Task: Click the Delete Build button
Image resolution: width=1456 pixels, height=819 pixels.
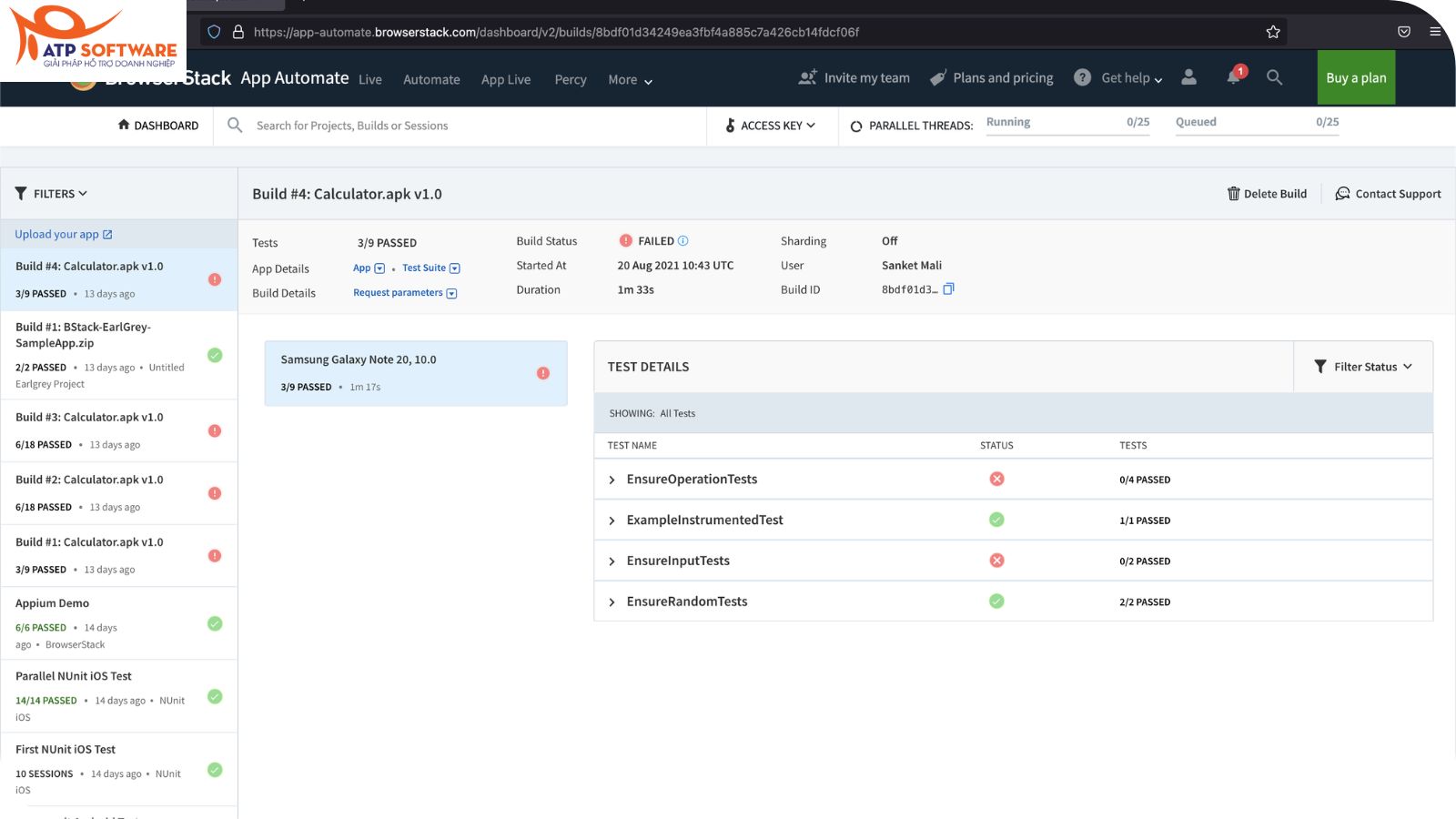Action: click(1267, 194)
